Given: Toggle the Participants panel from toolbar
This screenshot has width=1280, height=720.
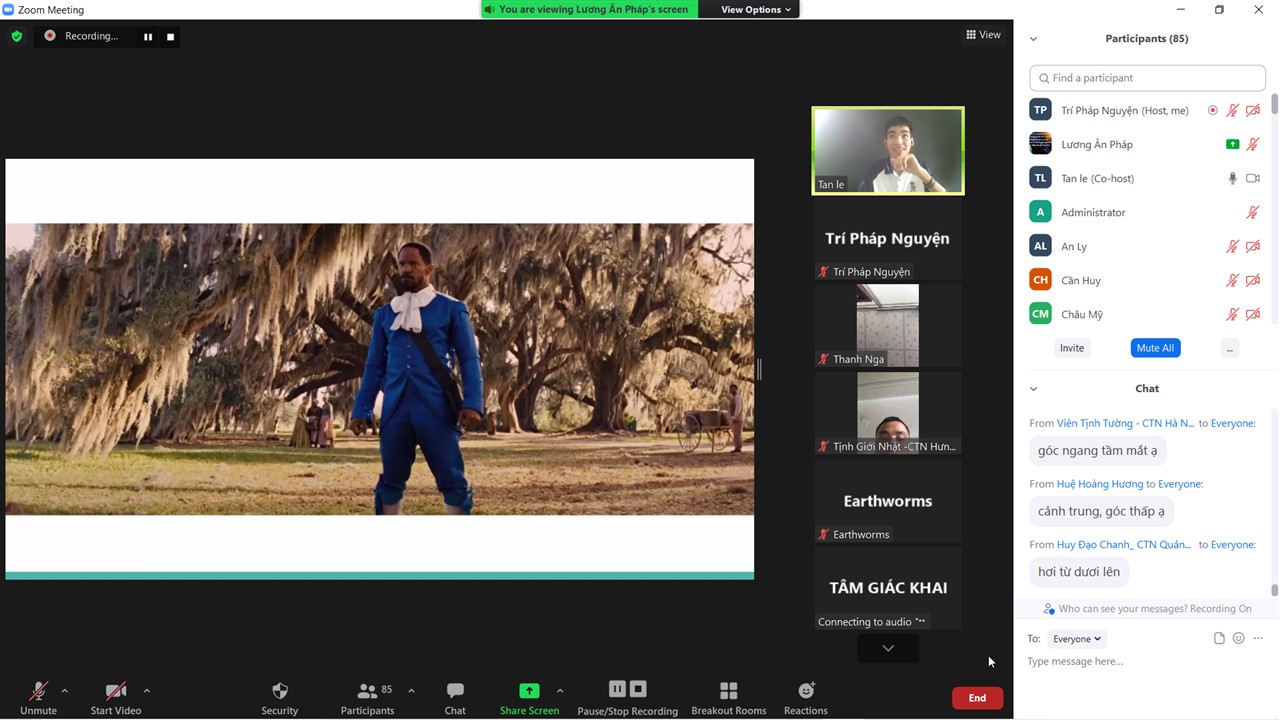Looking at the screenshot, I should 368,698.
